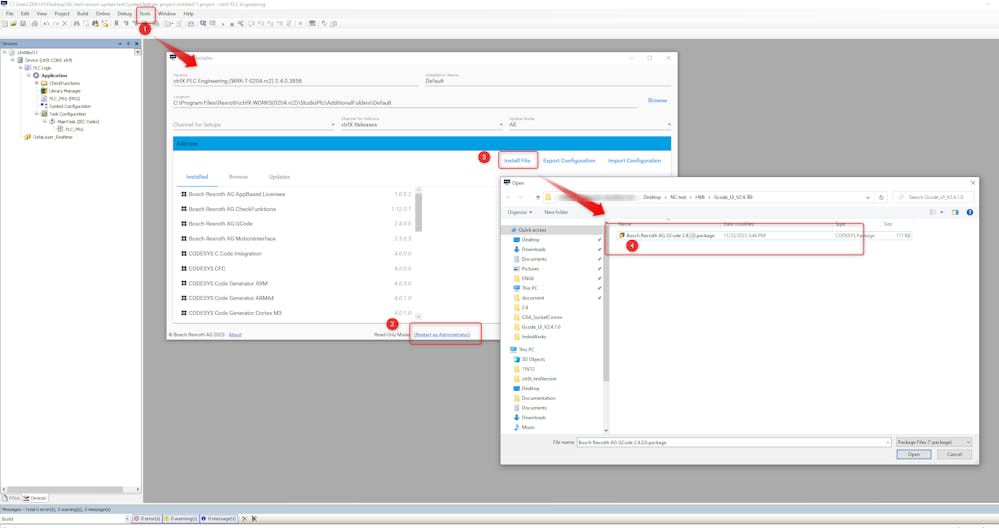The width and height of the screenshot is (999, 528).
Task: Click the Refresh icon in Open dialog
Action: tap(881, 197)
